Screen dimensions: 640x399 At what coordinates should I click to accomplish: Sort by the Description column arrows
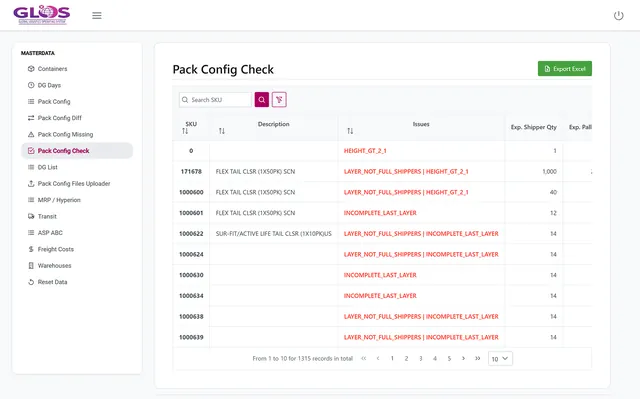pyautogui.click(x=222, y=131)
